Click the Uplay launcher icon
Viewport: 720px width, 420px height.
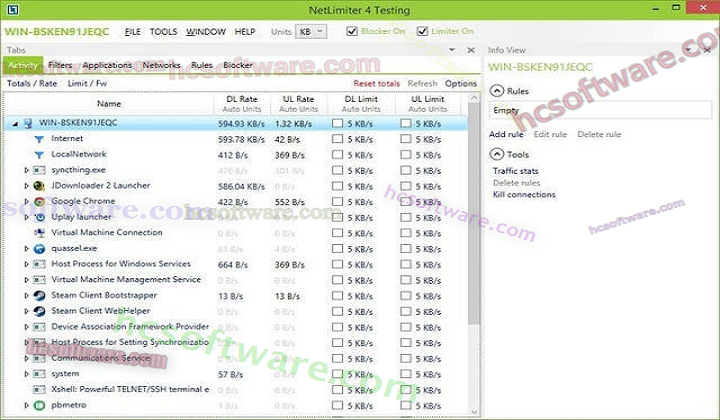(x=39, y=217)
